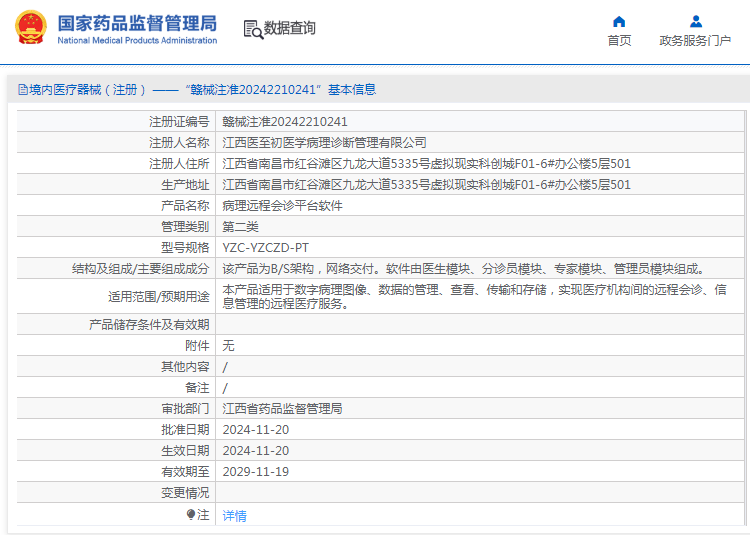Click National Medical Products Administration text
Screen dimensions: 750x535
click(137, 41)
